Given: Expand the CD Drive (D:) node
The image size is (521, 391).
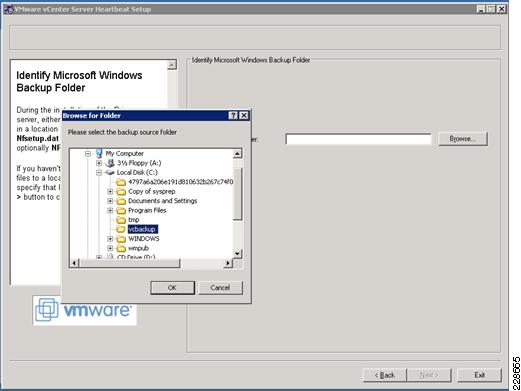Looking at the screenshot, I should 99,257.
